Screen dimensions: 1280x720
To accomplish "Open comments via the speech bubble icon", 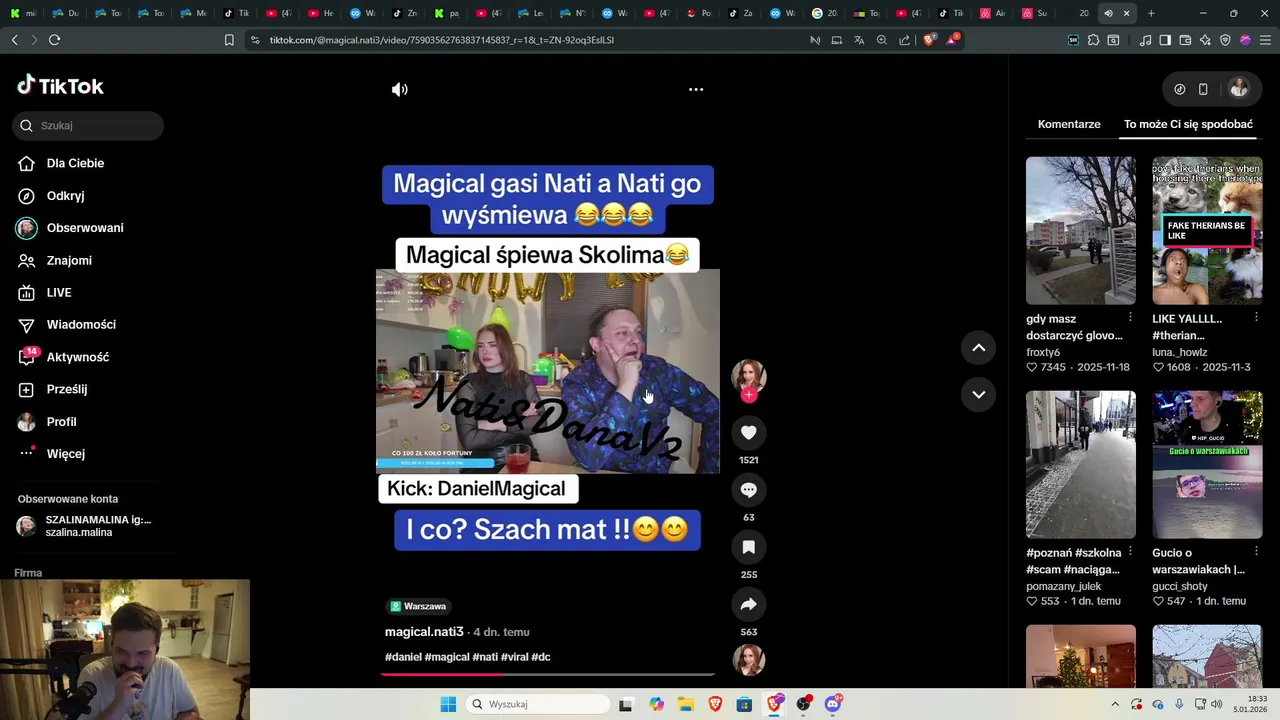I will (x=749, y=490).
